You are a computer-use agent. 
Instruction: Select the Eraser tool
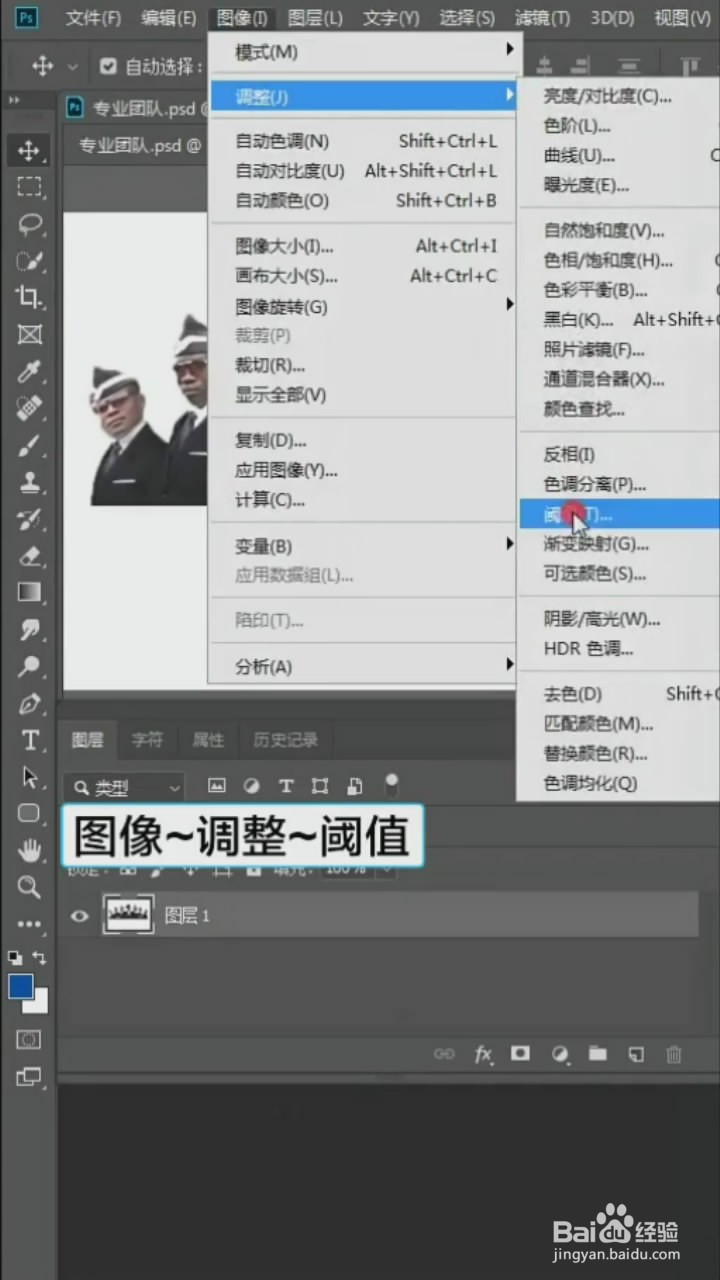[29, 556]
